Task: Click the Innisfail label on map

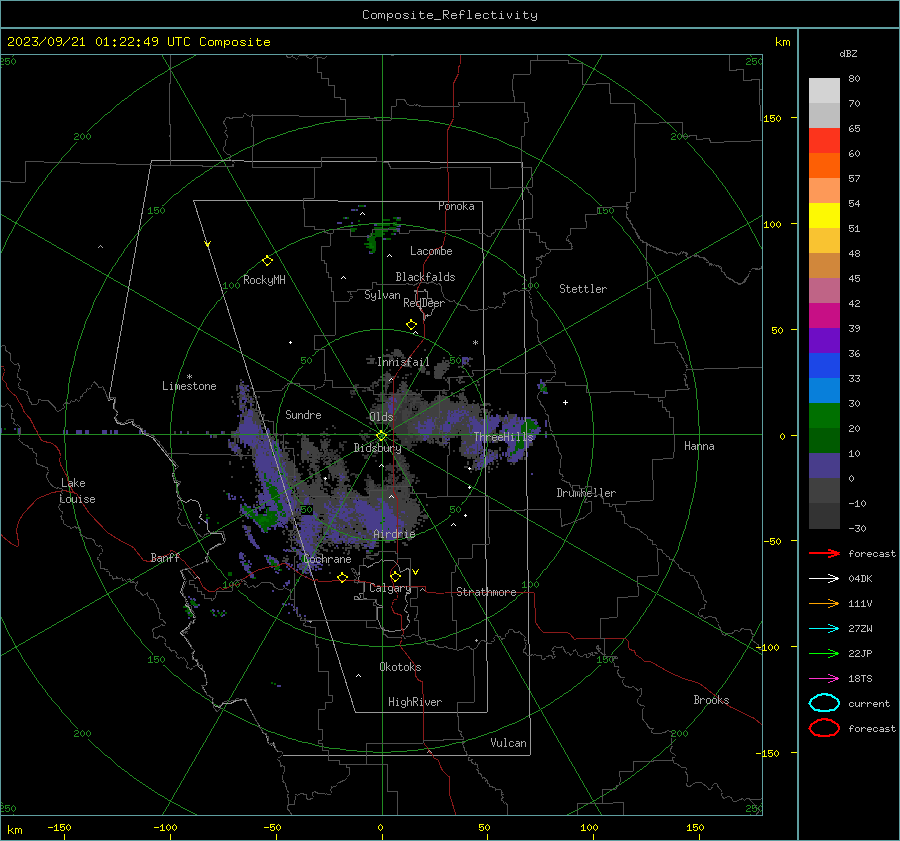Action: pyautogui.click(x=403, y=362)
